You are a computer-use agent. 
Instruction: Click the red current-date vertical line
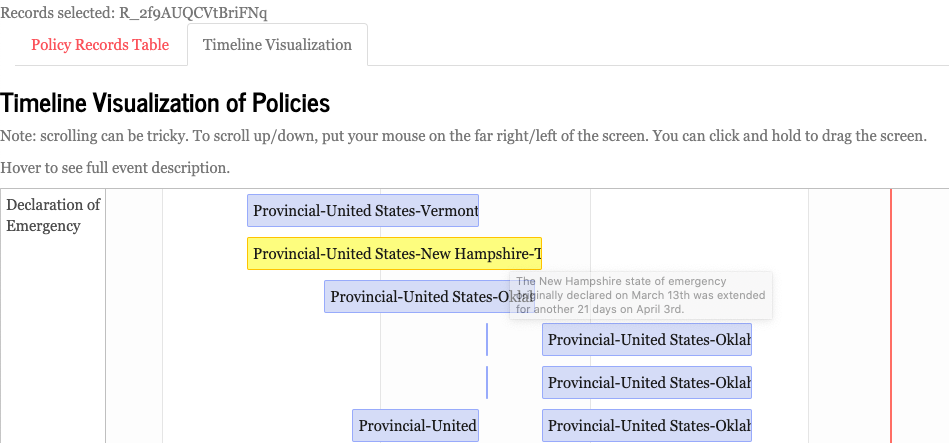pyautogui.click(x=891, y=316)
